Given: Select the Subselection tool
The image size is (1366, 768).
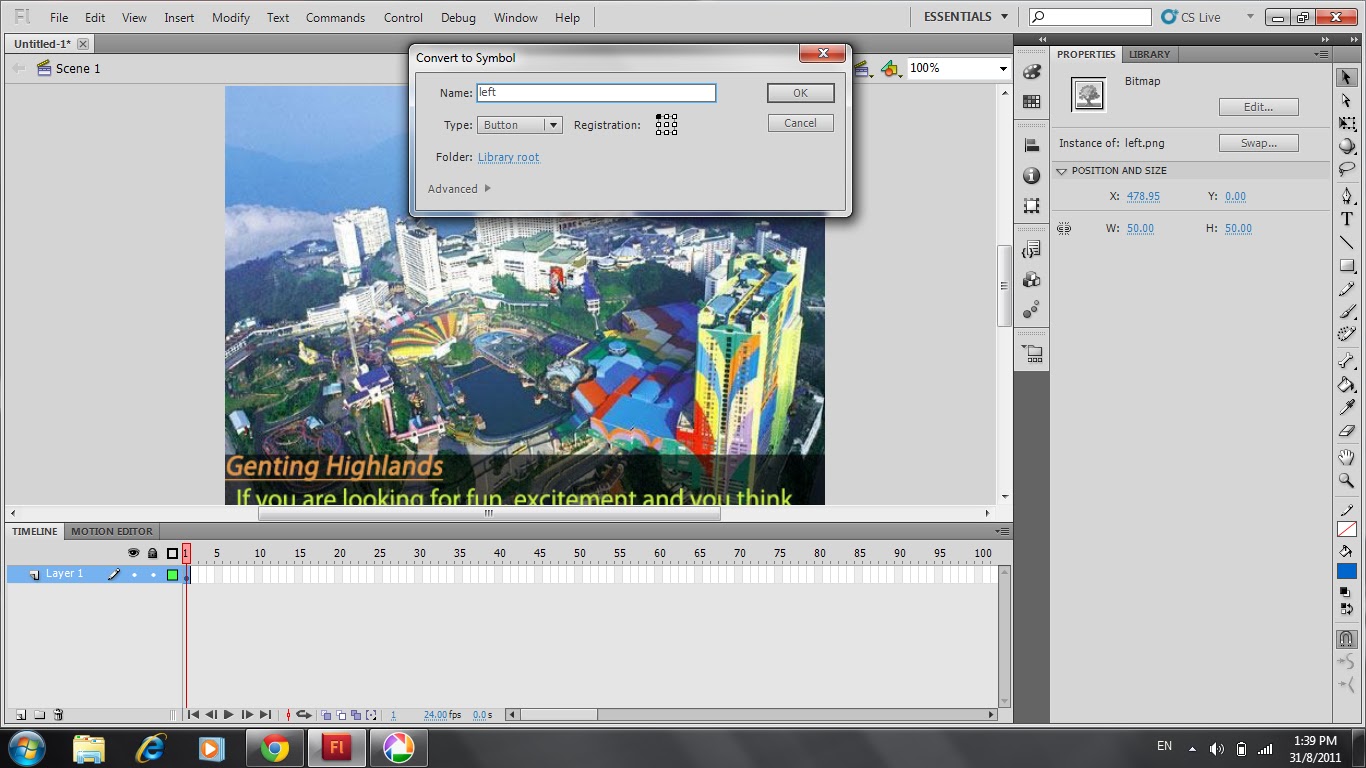Looking at the screenshot, I should (1347, 101).
